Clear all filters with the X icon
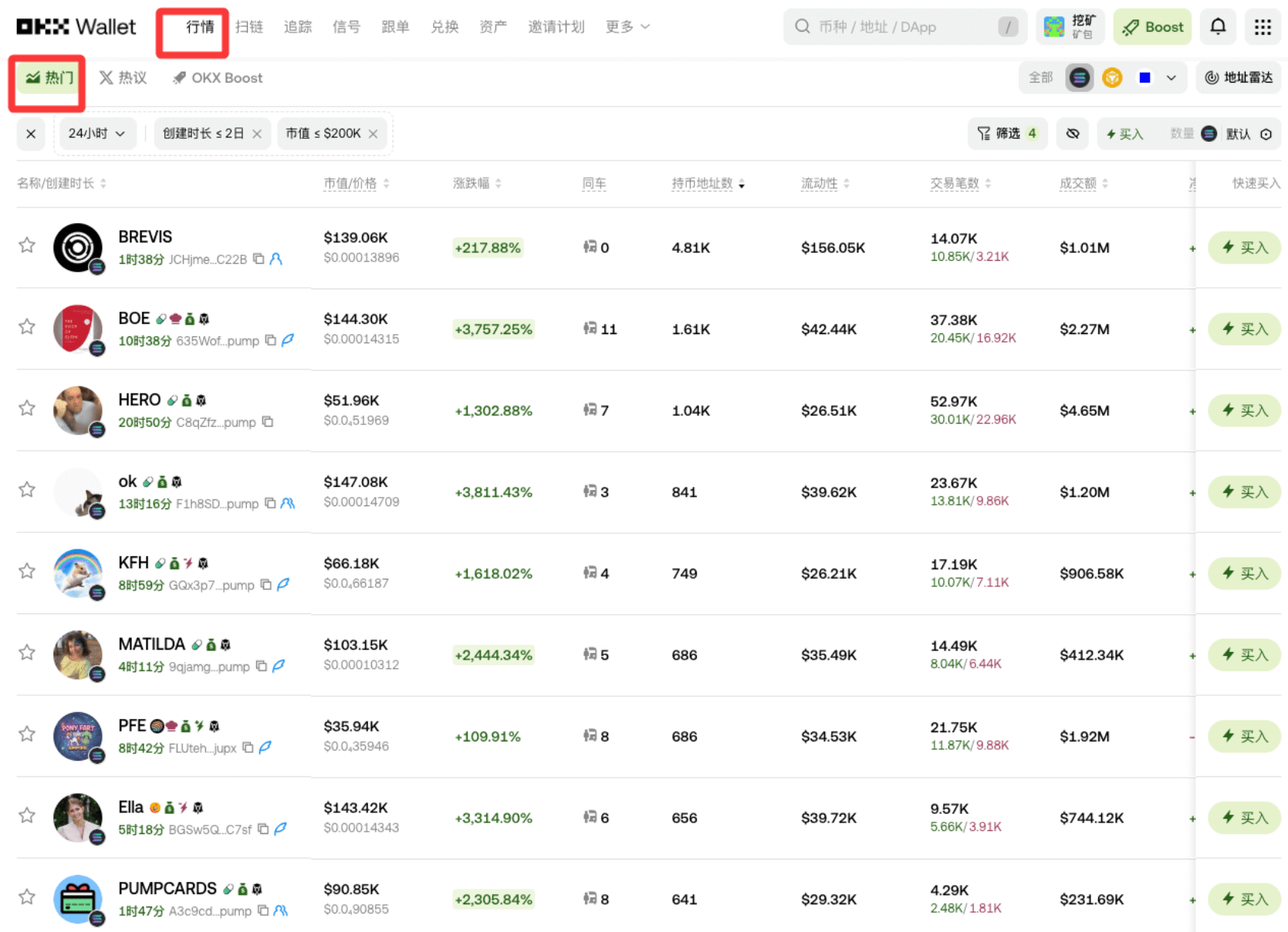Image resolution: width=1288 pixels, height=932 pixels. tap(31, 134)
